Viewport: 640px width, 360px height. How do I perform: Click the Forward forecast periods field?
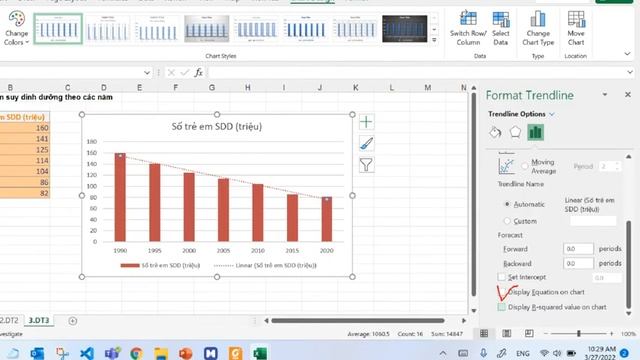point(578,249)
